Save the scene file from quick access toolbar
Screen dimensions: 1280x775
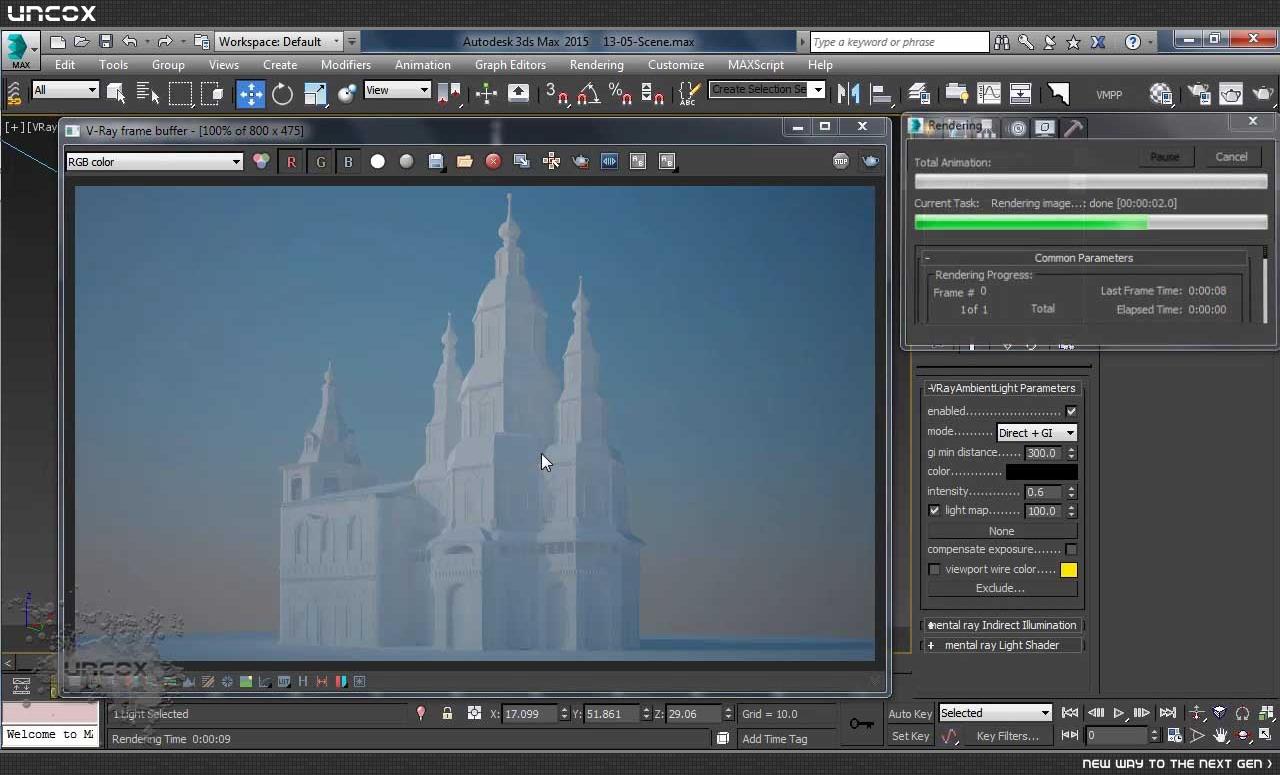point(105,42)
